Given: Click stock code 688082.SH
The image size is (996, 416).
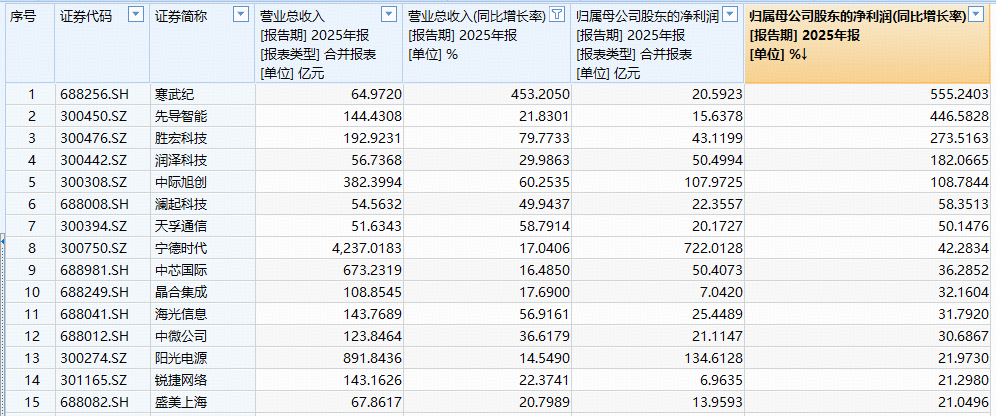Looking at the screenshot, I should (x=92, y=403).
